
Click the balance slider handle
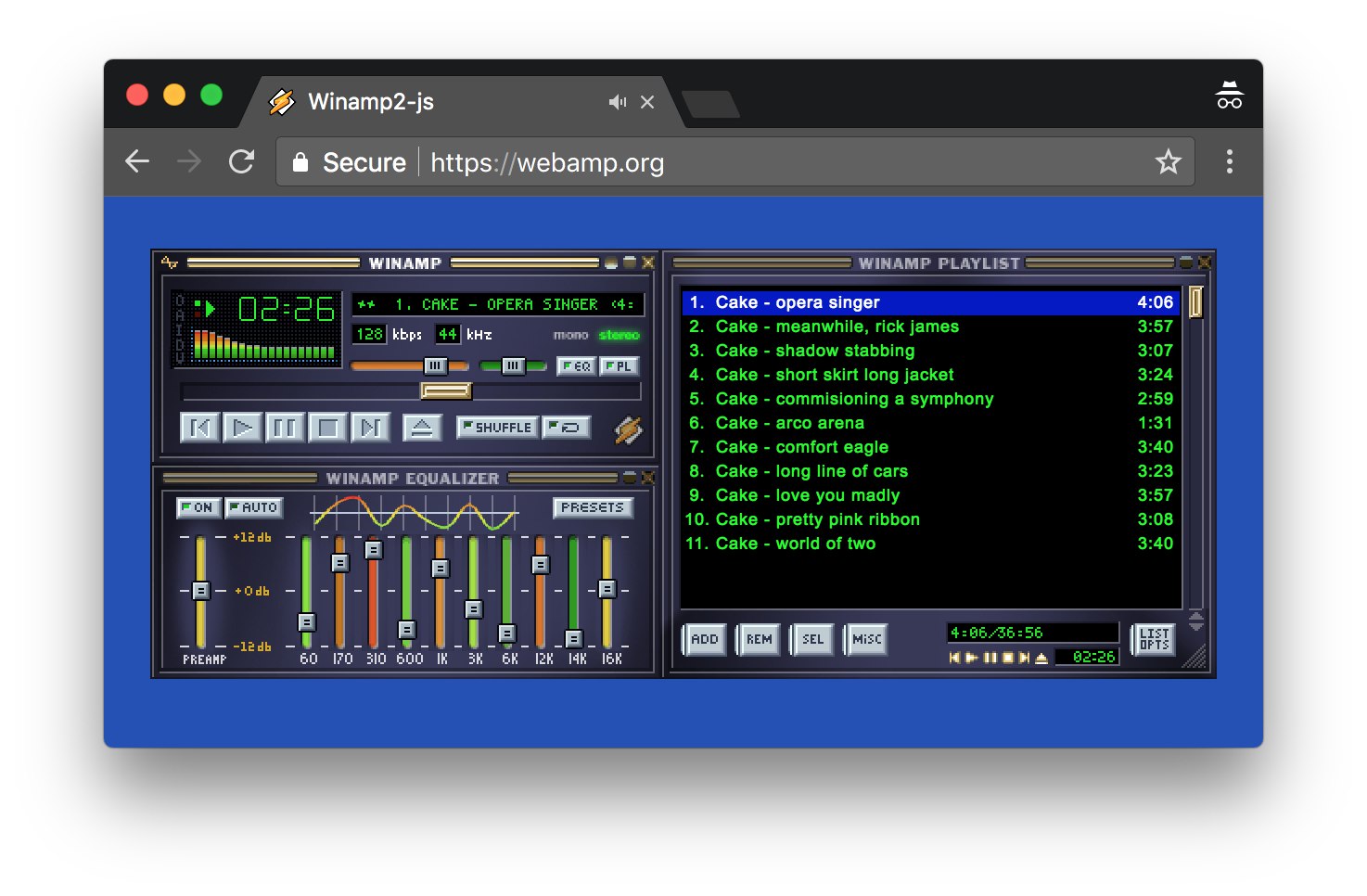(513, 365)
